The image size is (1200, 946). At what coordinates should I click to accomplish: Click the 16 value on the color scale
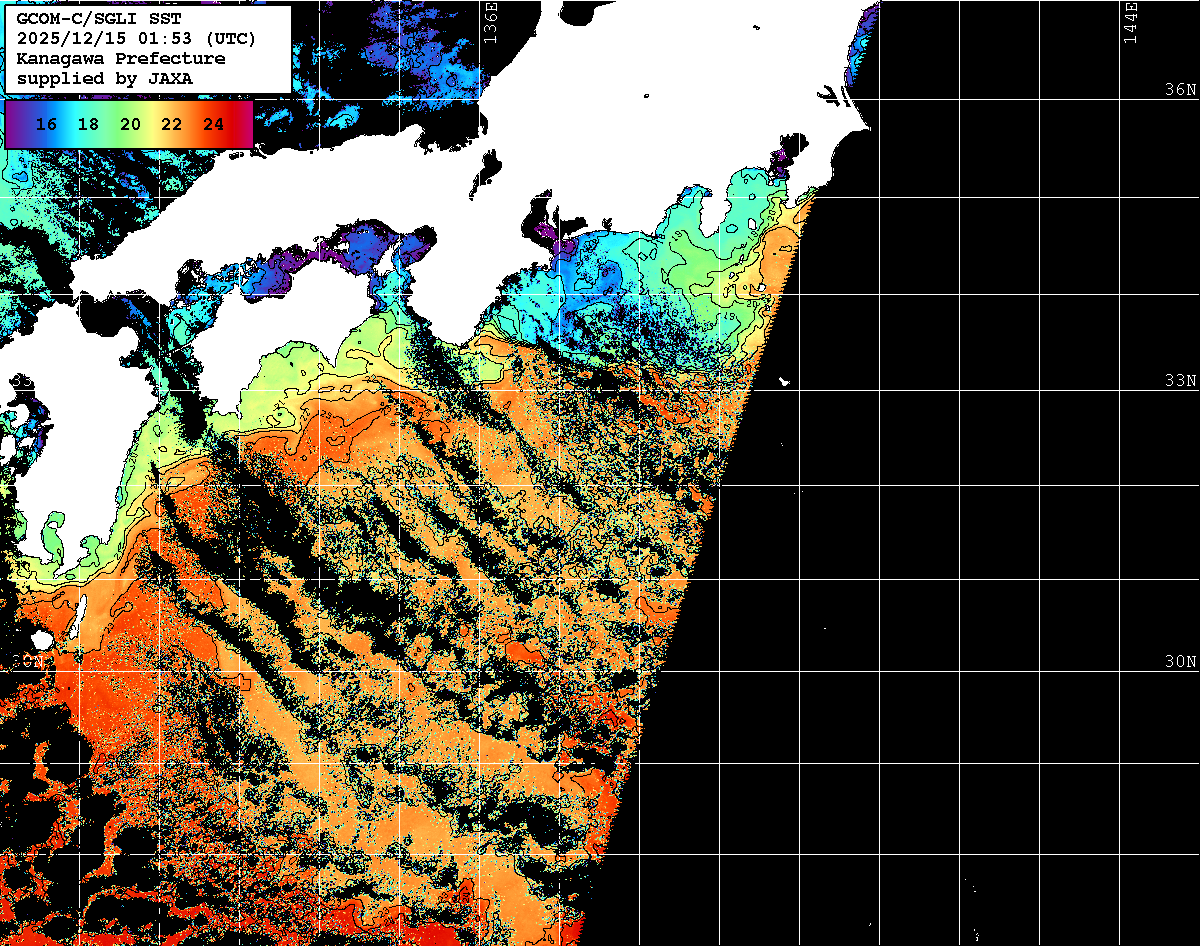45,125
